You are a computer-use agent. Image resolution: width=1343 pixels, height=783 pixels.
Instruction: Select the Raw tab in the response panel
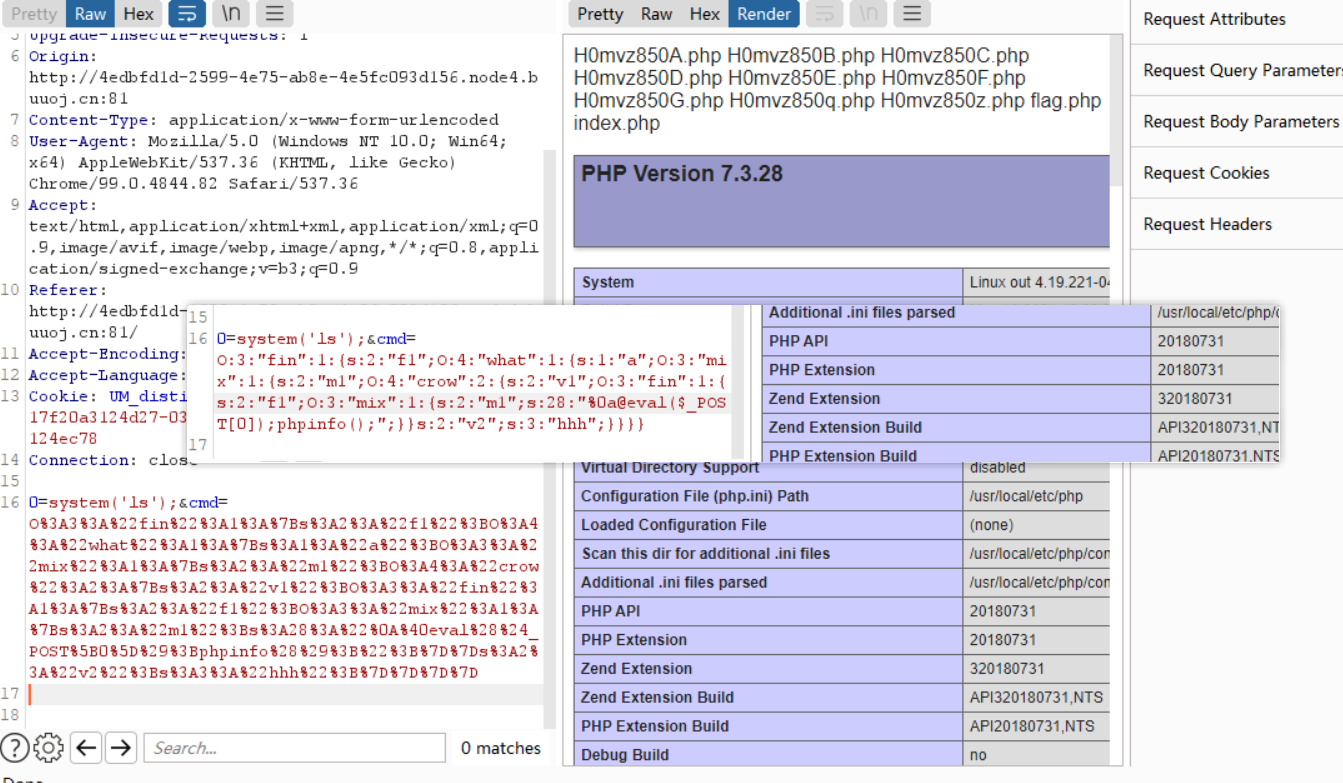[656, 14]
